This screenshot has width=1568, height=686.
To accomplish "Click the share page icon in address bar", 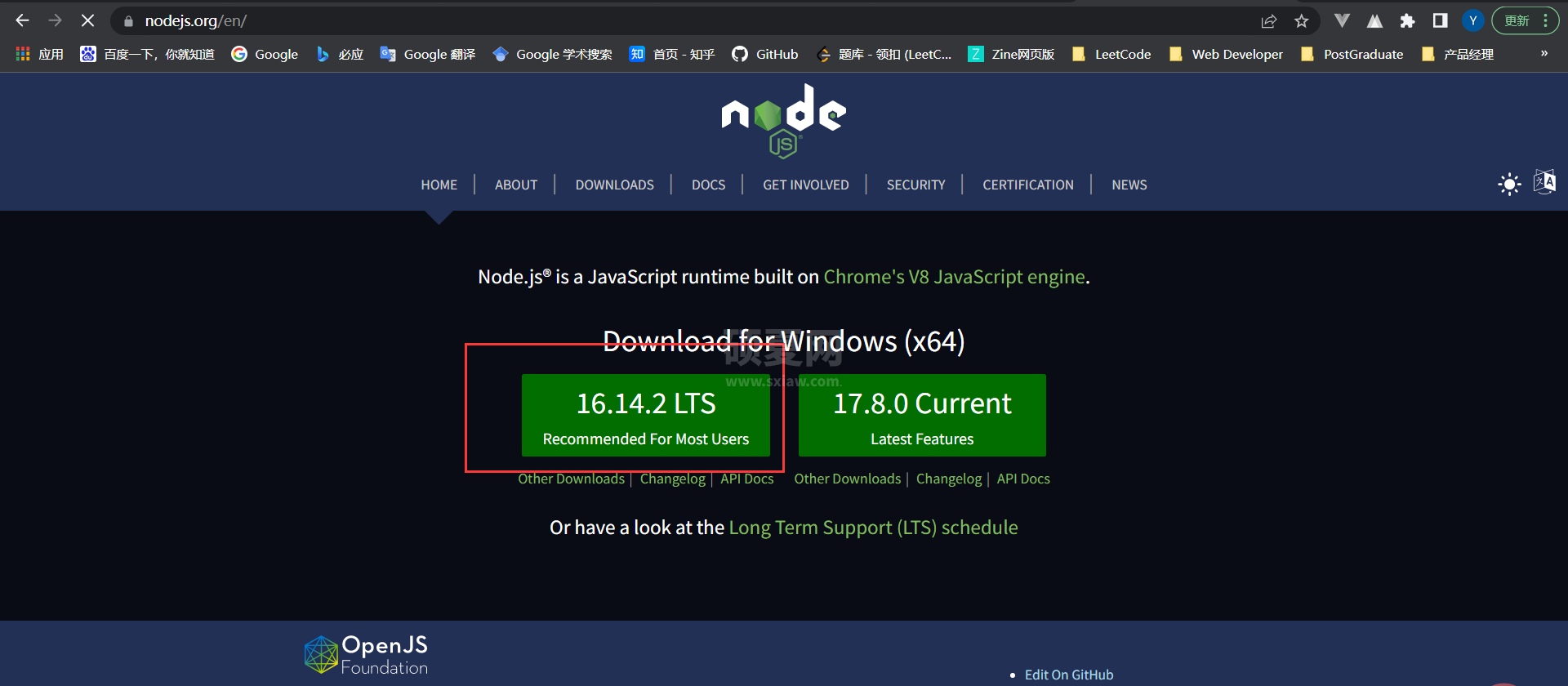I will 1268,21.
